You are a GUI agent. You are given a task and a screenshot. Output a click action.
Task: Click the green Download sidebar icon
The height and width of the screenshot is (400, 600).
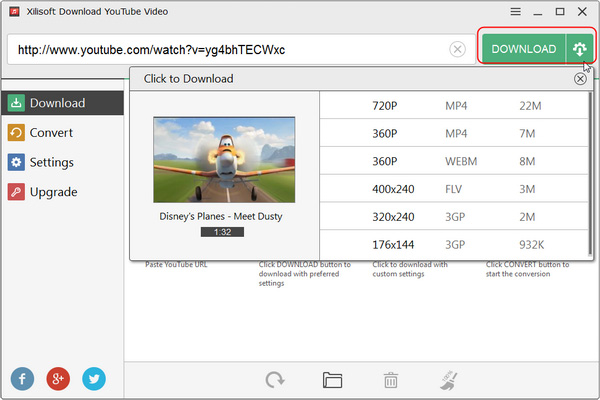click(16, 103)
